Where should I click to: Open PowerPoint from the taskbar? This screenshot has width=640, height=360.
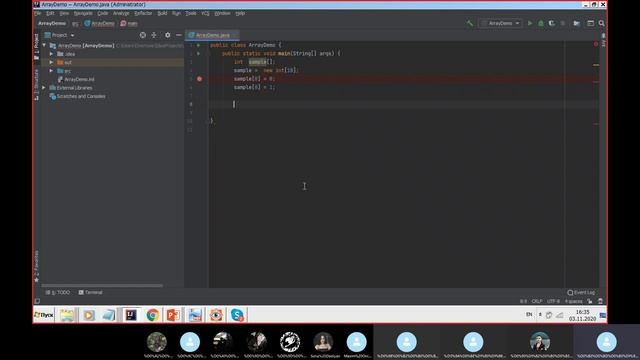pos(173,315)
